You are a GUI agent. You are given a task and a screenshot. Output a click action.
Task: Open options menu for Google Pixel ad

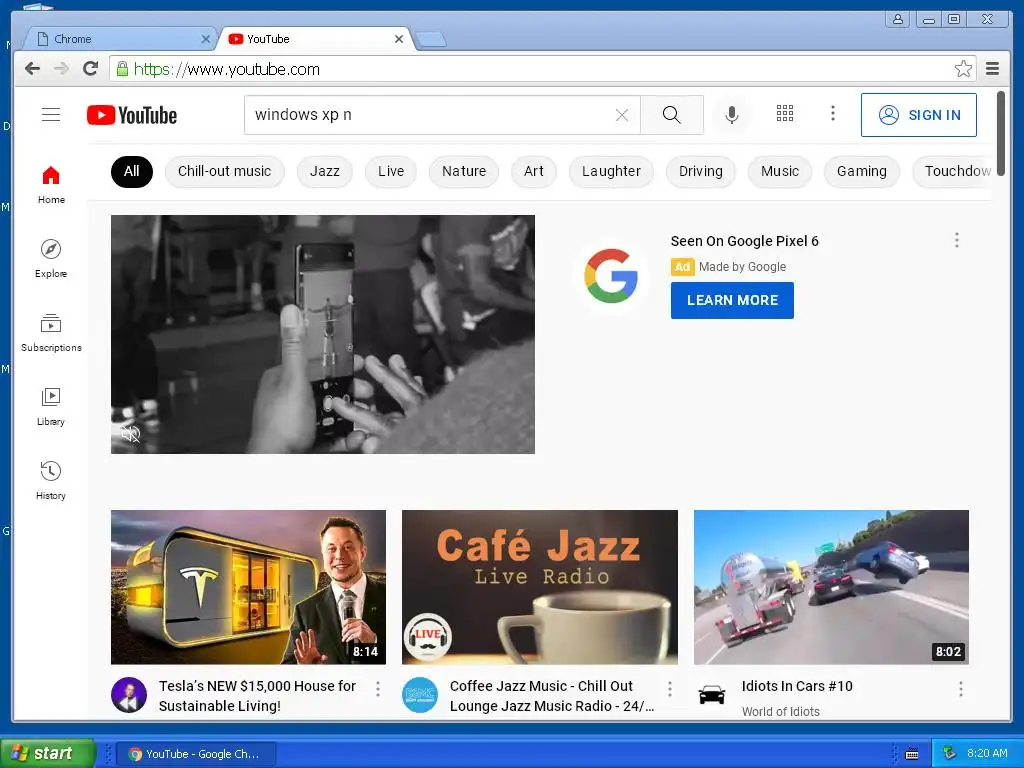[957, 240]
